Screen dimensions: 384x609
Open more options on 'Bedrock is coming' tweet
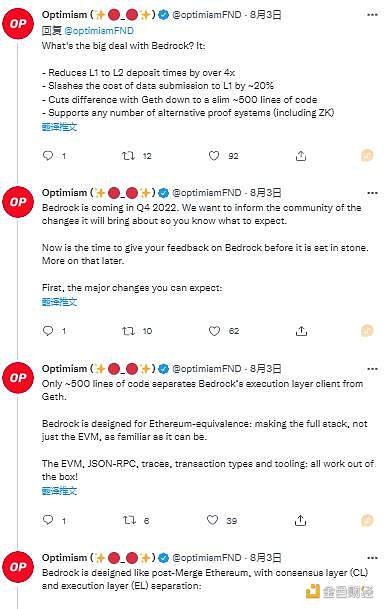pyautogui.click(x=372, y=193)
